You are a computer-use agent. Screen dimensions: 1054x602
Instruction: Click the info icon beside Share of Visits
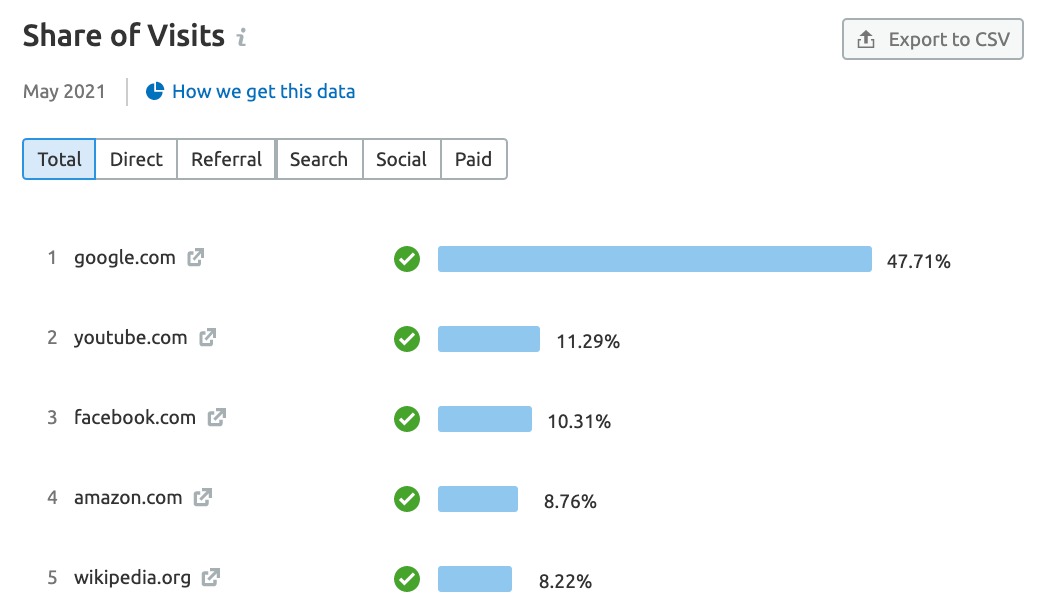click(x=241, y=38)
